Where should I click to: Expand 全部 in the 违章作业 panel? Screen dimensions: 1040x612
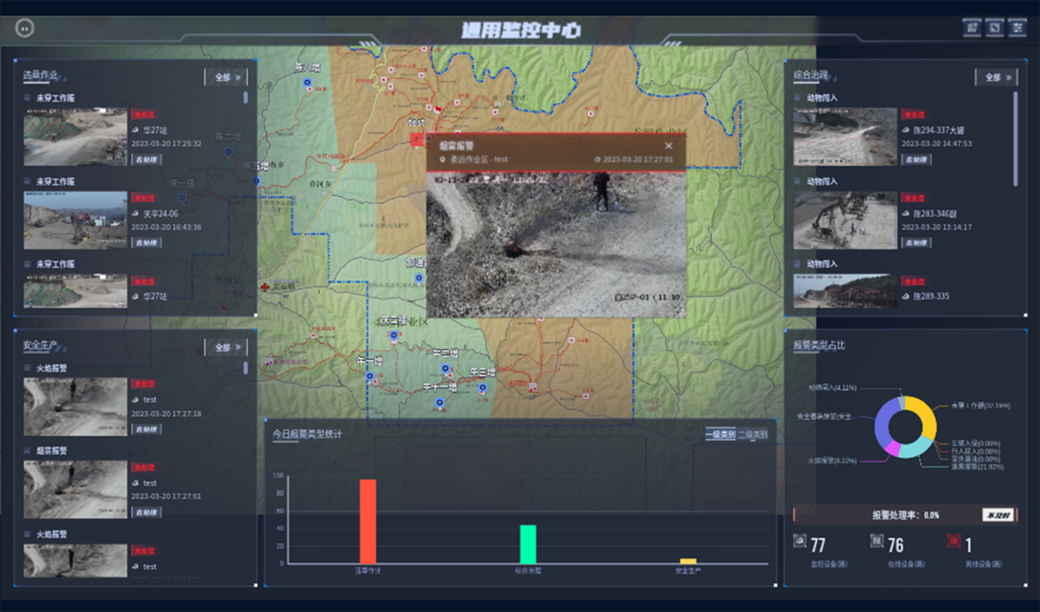[225, 77]
